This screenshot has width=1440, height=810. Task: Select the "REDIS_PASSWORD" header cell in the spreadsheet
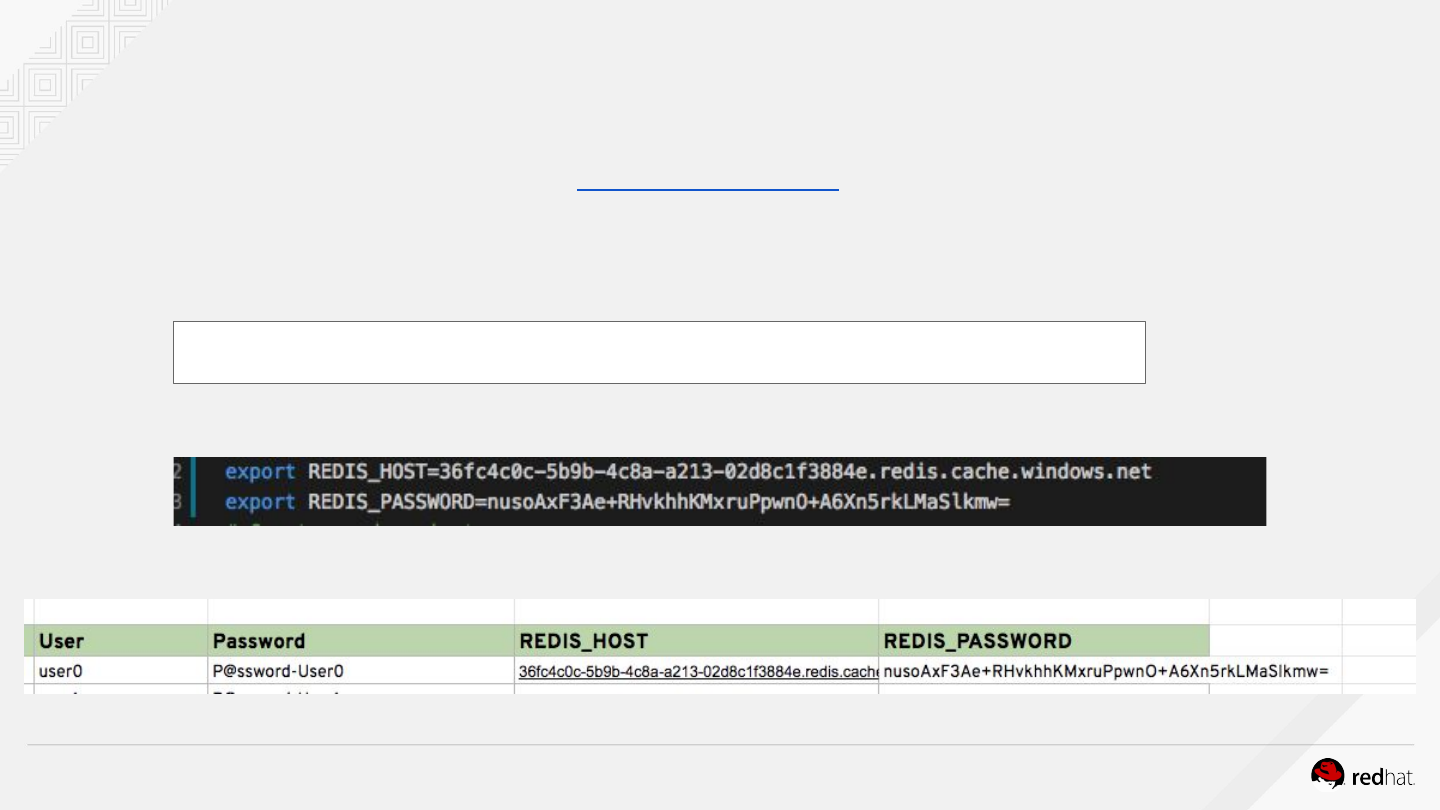click(x=1044, y=641)
